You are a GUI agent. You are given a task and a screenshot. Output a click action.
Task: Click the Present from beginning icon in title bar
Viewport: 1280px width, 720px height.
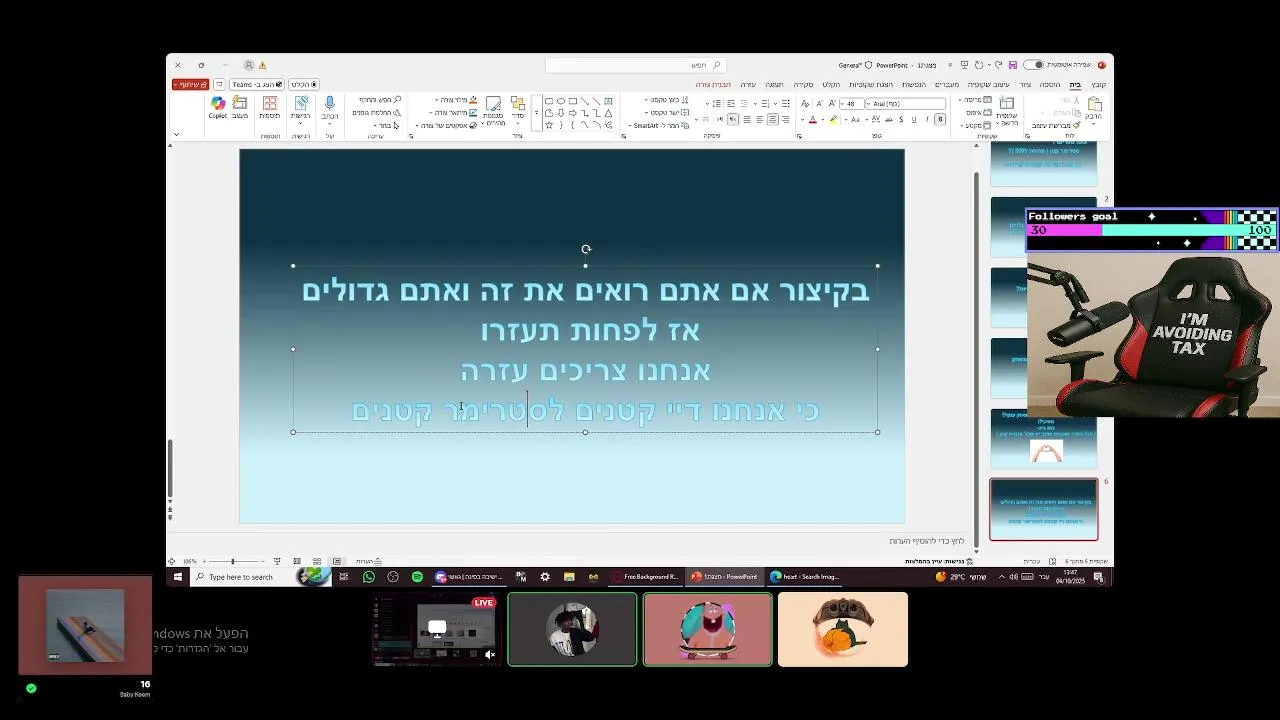[x=964, y=65]
